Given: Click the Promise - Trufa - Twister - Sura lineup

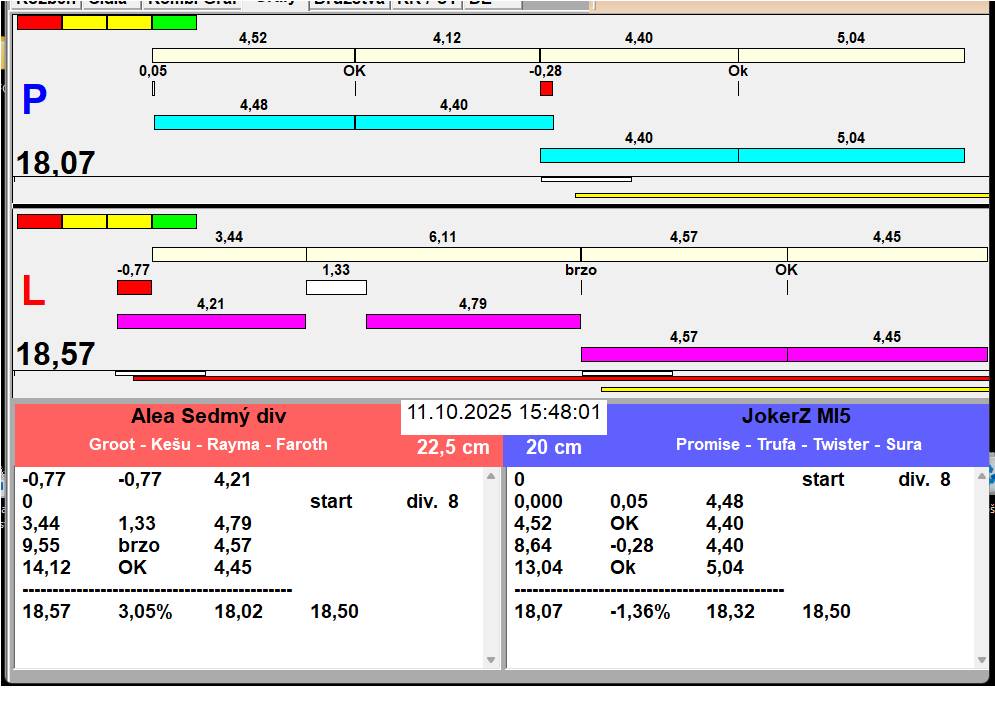Looking at the screenshot, I should 798,444.
